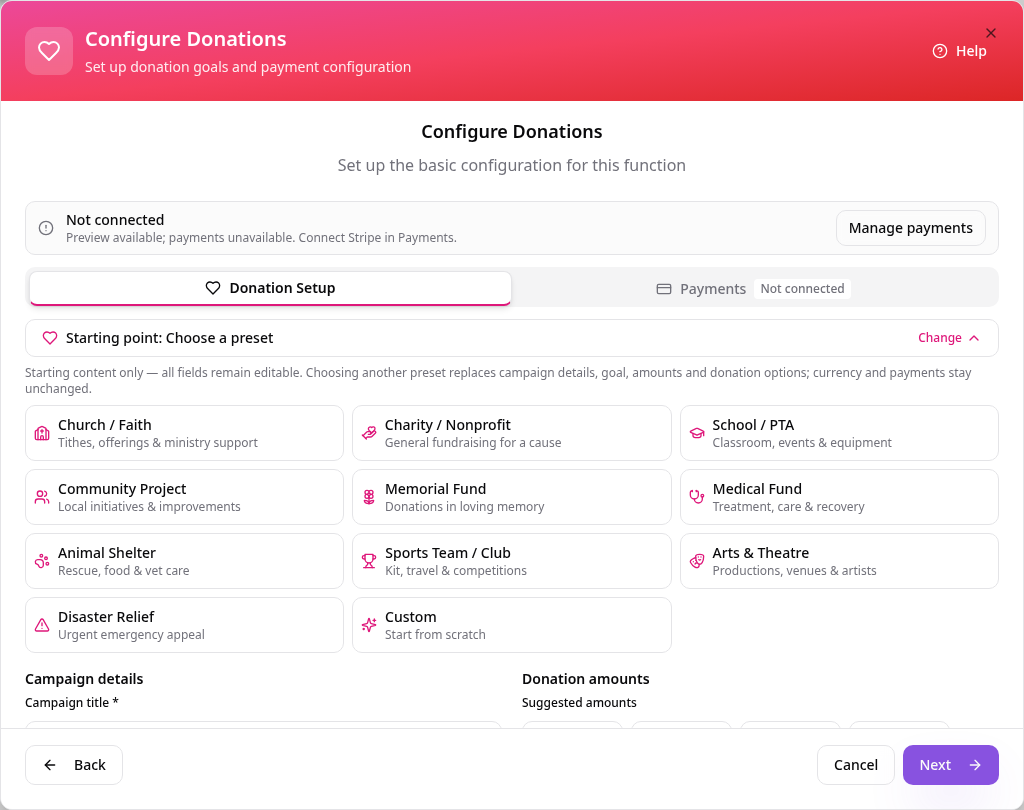Select the Church / Faith preset
1024x810 pixels.
click(184, 433)
